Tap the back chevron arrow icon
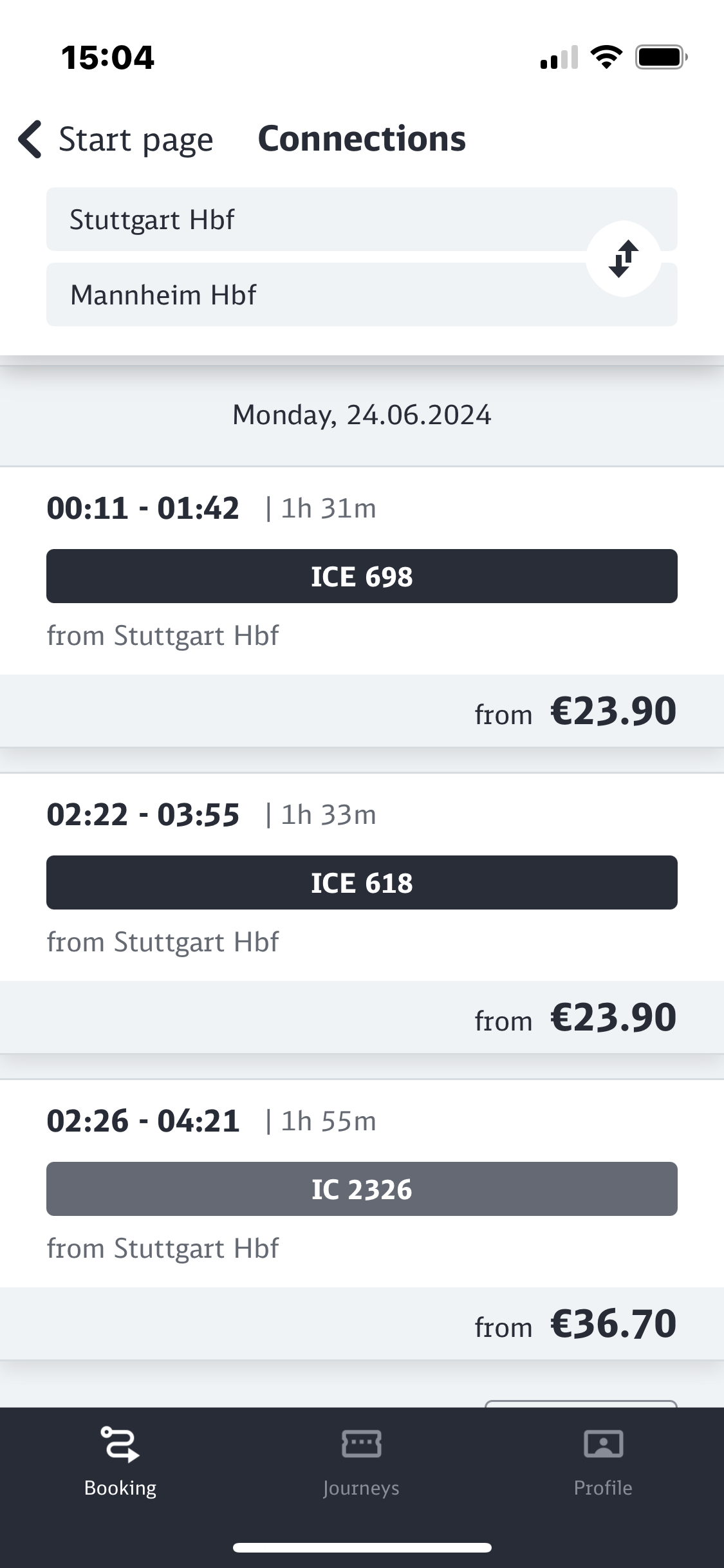 pyautogui.click(x=30, y=139)
